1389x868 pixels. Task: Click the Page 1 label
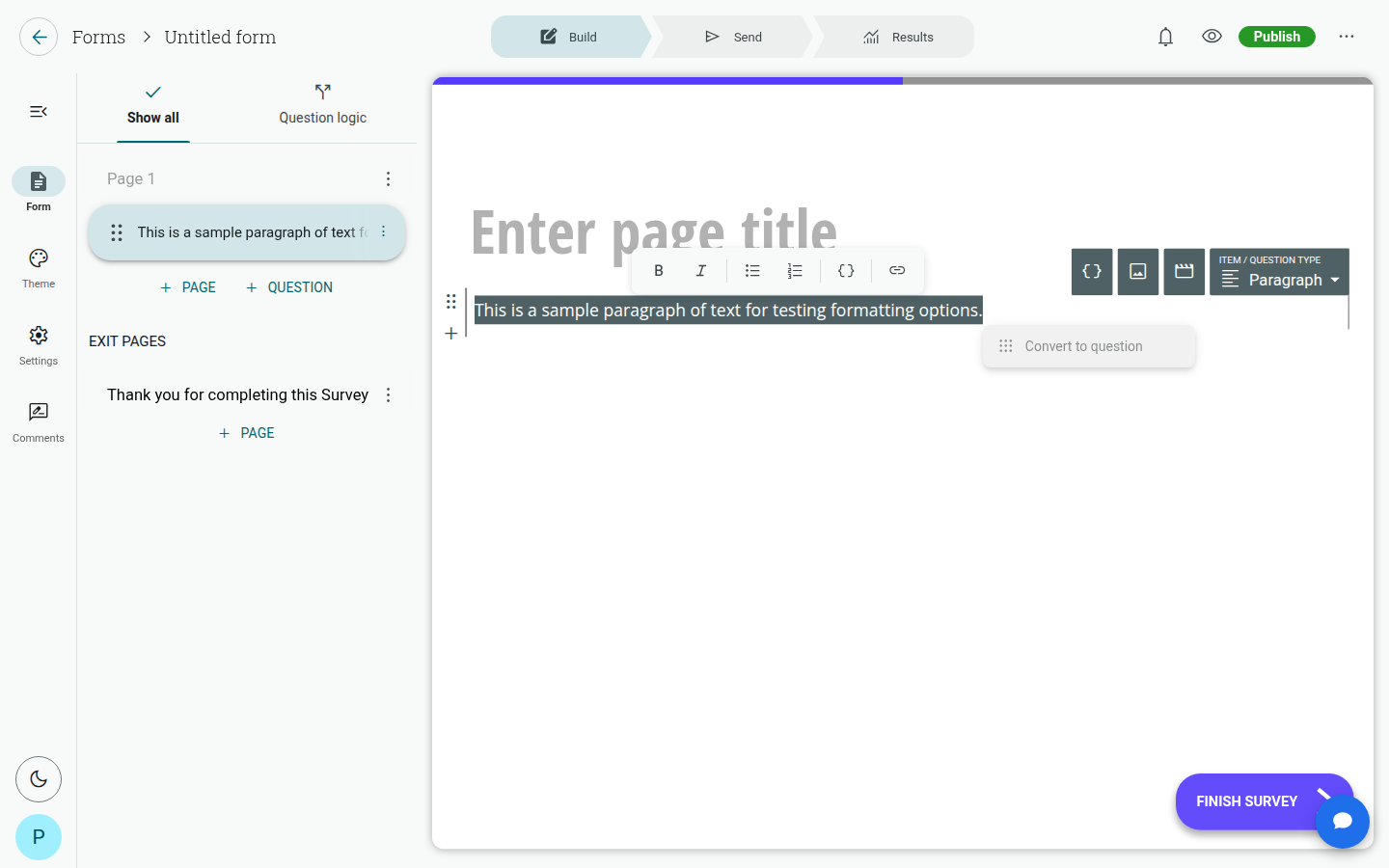point(131,178)
